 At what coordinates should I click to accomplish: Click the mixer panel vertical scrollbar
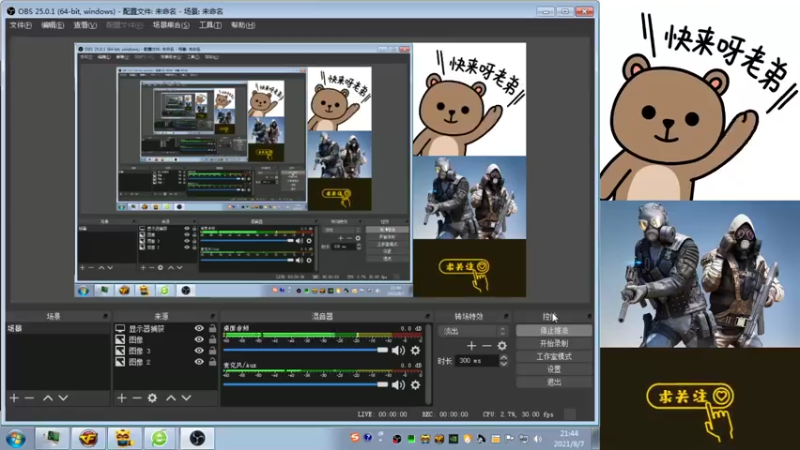[428, 364]
